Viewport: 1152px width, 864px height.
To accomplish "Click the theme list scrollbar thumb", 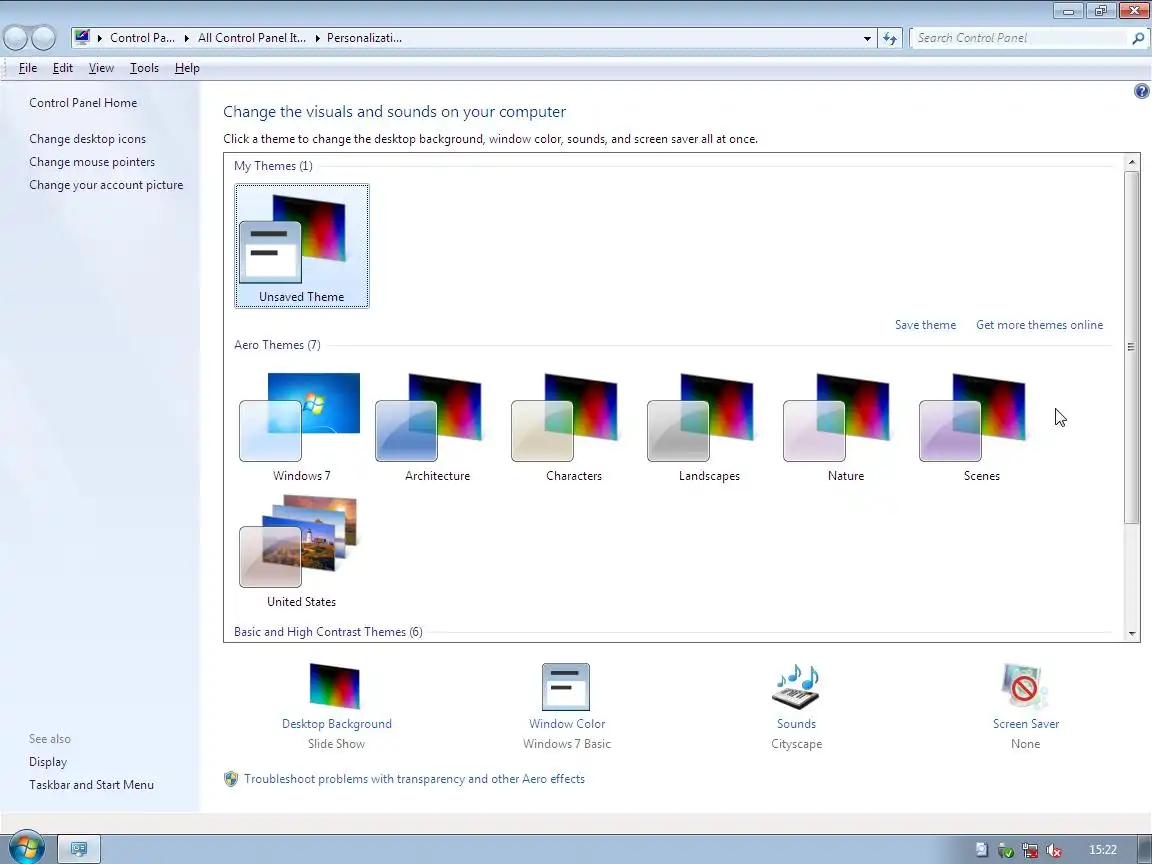I will 1131,347.
